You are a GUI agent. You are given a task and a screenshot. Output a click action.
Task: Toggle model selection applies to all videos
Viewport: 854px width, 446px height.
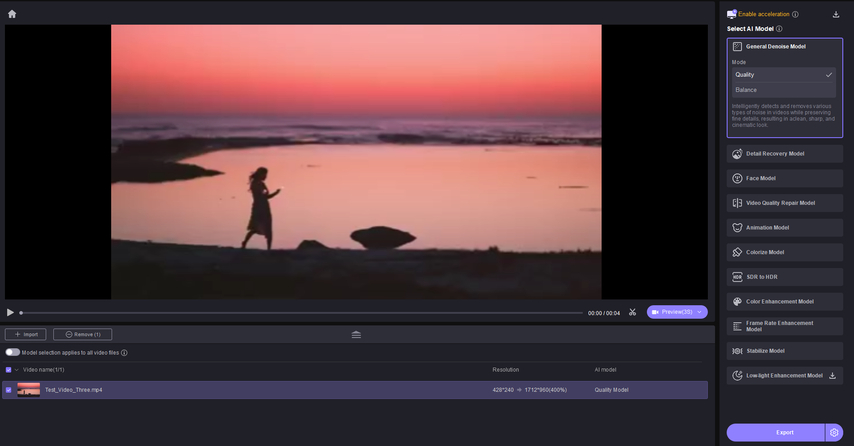[x=13, y=352]
